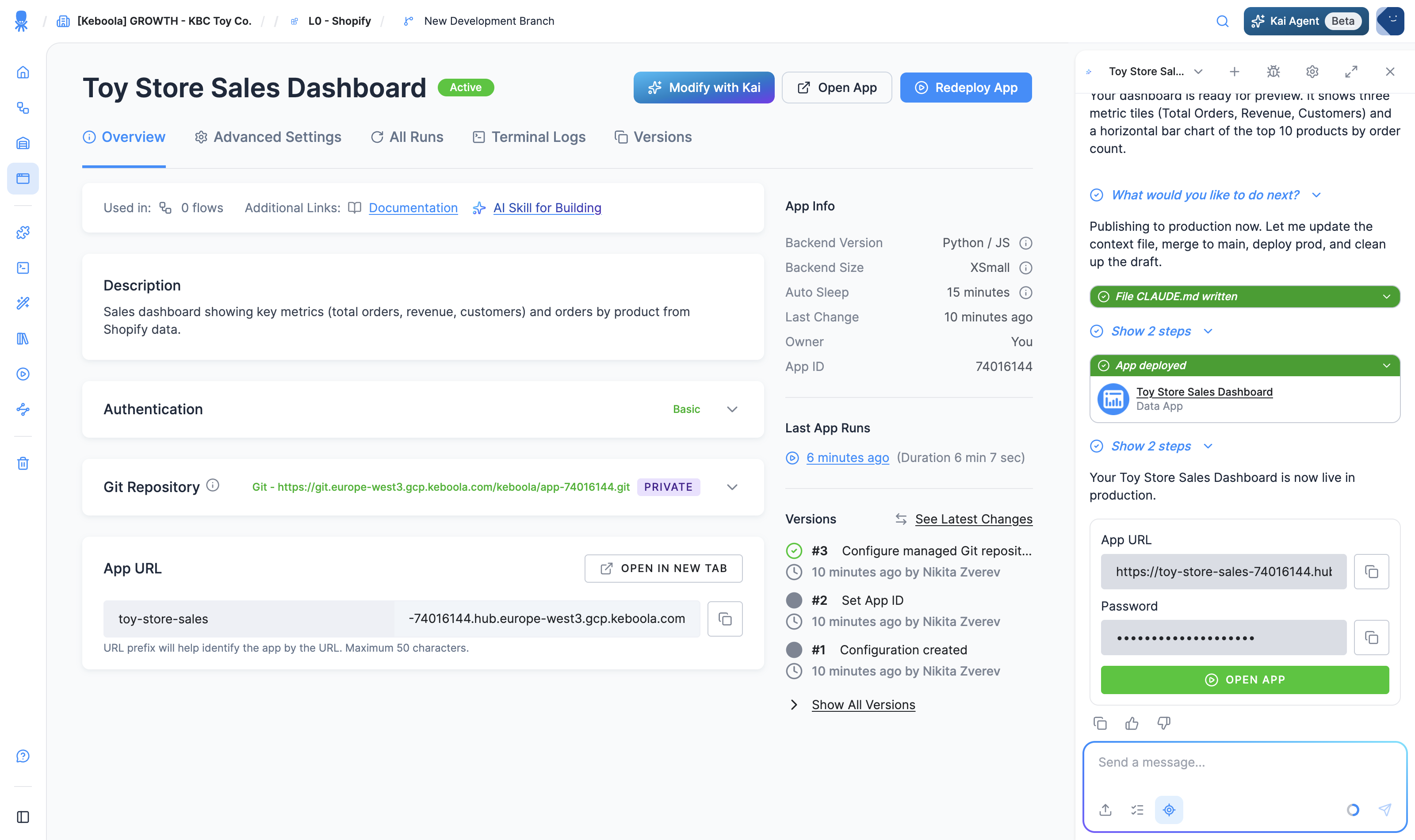Collapse the sidebar using the panel icon
The height and width of the screenshot is (840, 1415).
point(23,817)
